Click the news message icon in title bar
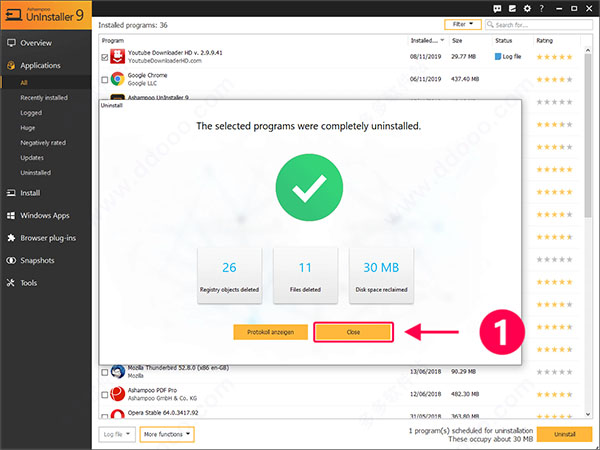 (512, 8)
